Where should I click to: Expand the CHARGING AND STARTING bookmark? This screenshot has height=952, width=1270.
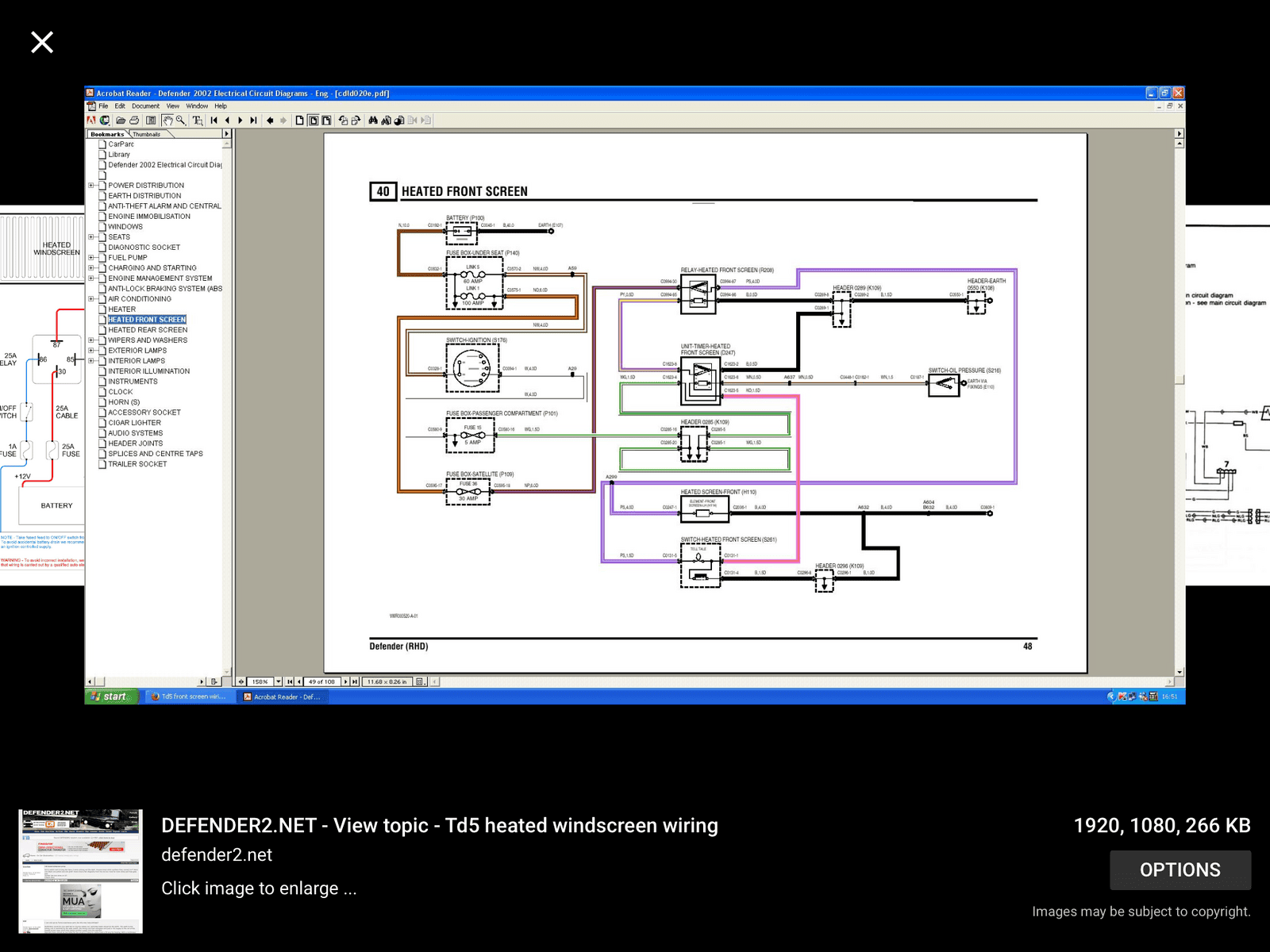coord(90,268)
